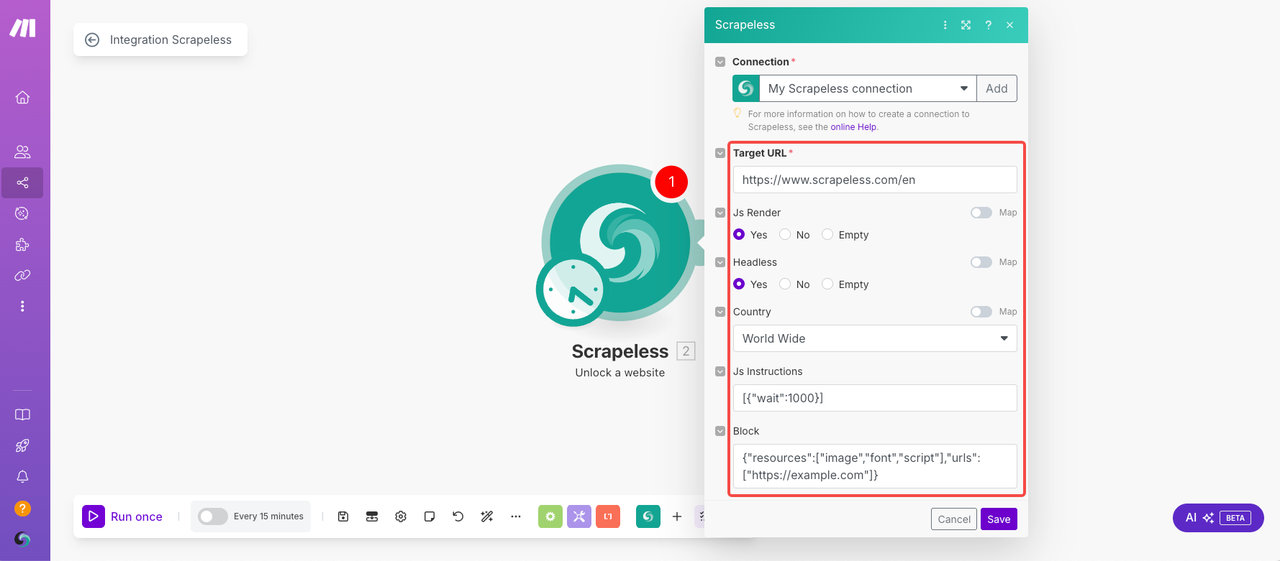Open the Team users sidebar icon
Image resolution: width=1280 pixels, height=561 pixels.
coord(22,152)
